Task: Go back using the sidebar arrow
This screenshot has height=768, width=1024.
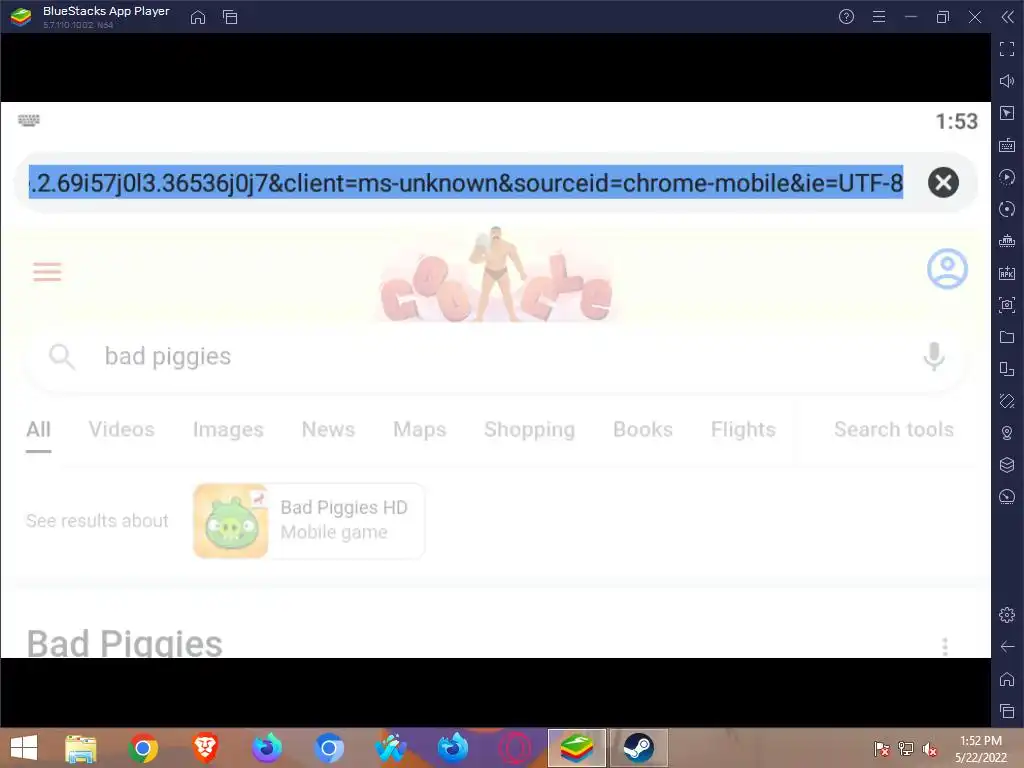Action: pyautogui.click(x=1006, y=647)
